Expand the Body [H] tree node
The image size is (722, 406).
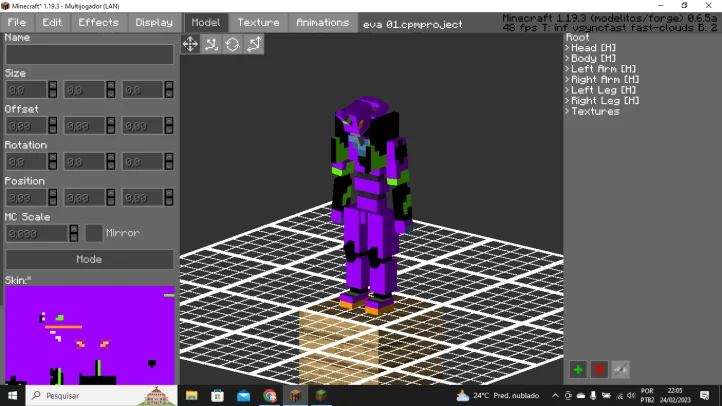tap(567, 58)
